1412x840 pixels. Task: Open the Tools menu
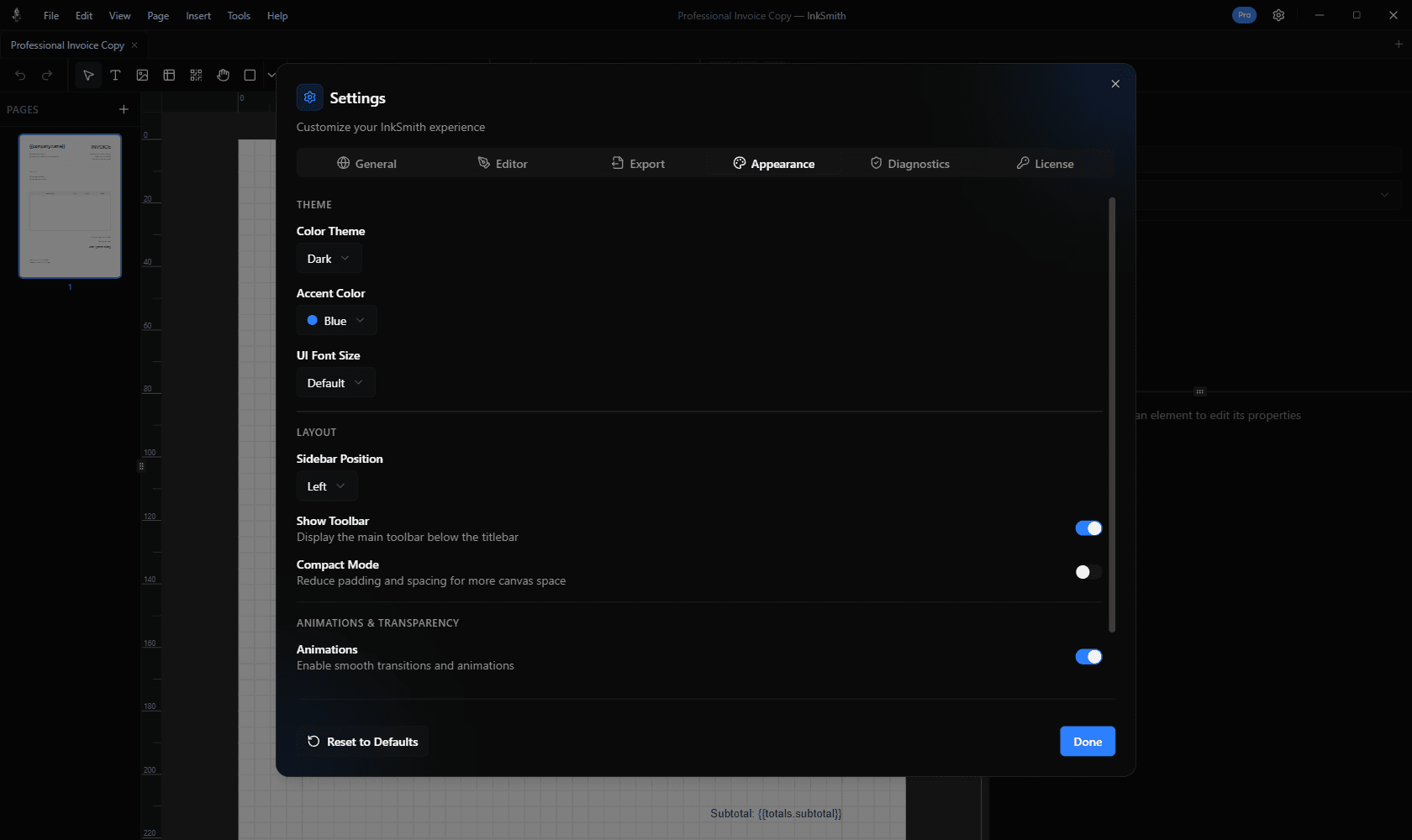click(239, 16)
